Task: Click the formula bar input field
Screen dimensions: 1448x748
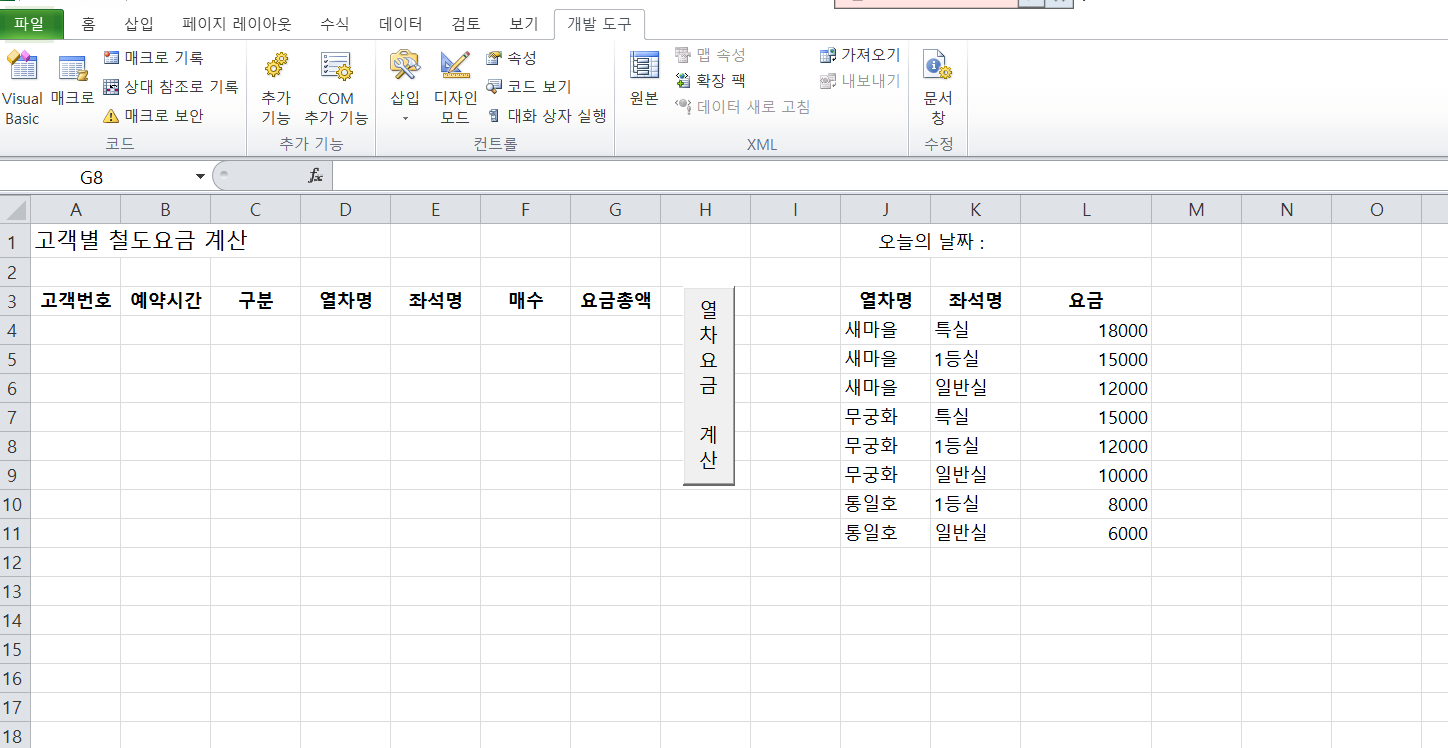Action: click(880, 177)
